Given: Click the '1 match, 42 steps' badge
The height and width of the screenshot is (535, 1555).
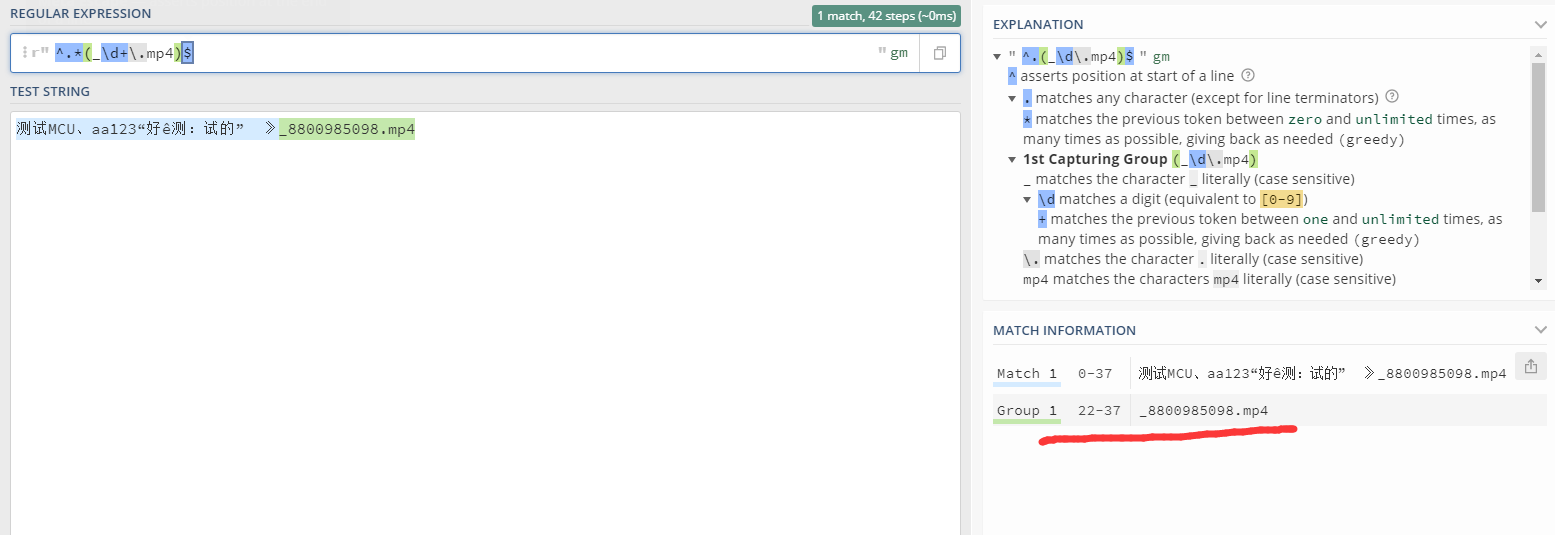Looking at the screenshot, I should (886, 16).
